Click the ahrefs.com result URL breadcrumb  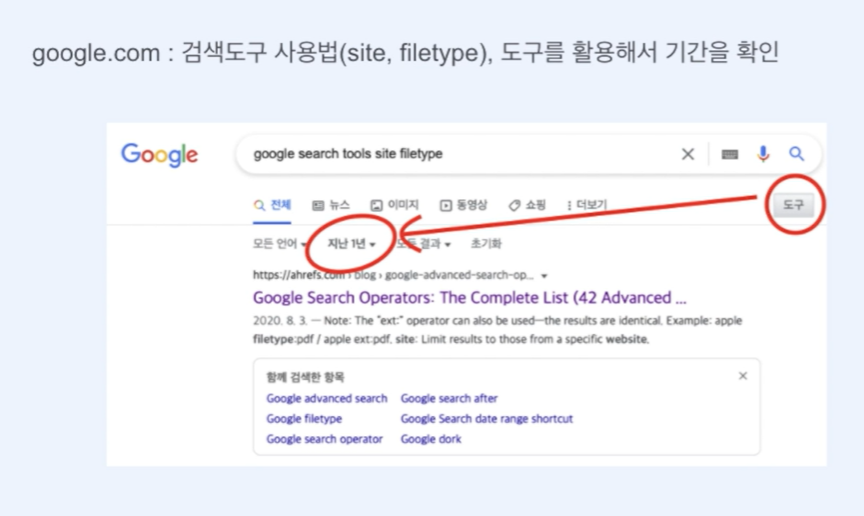[393, 275]
